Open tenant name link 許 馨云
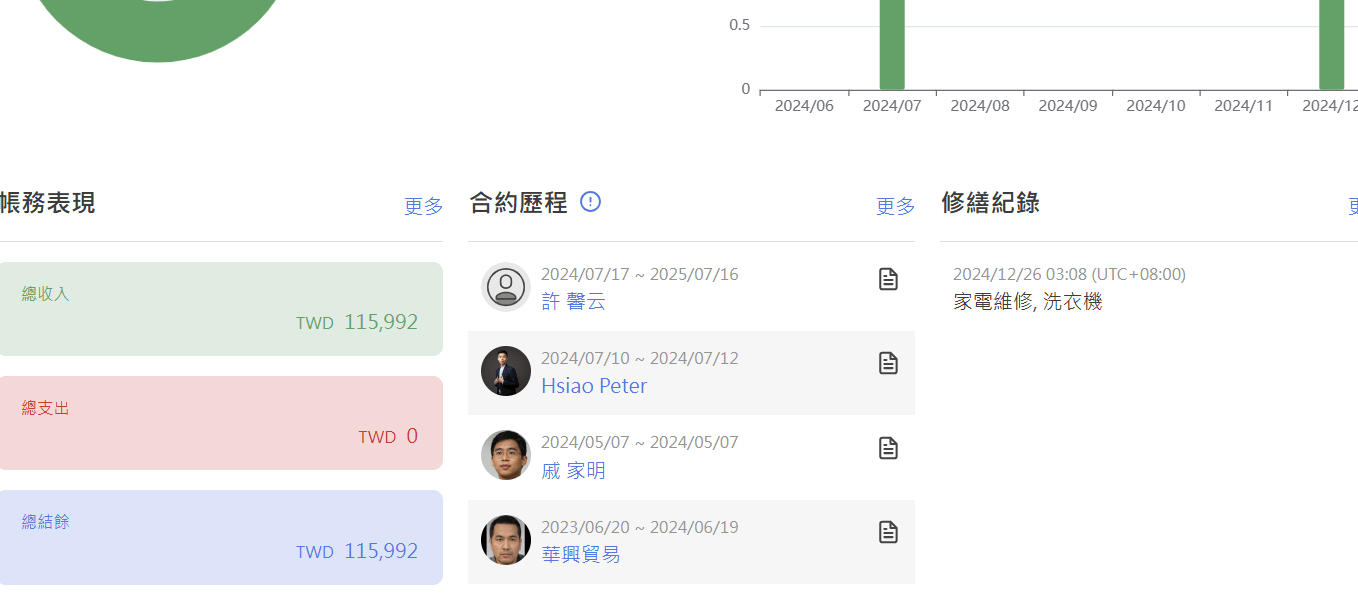The height and width of the screenshot is (601, 1358). click(573, 302)
